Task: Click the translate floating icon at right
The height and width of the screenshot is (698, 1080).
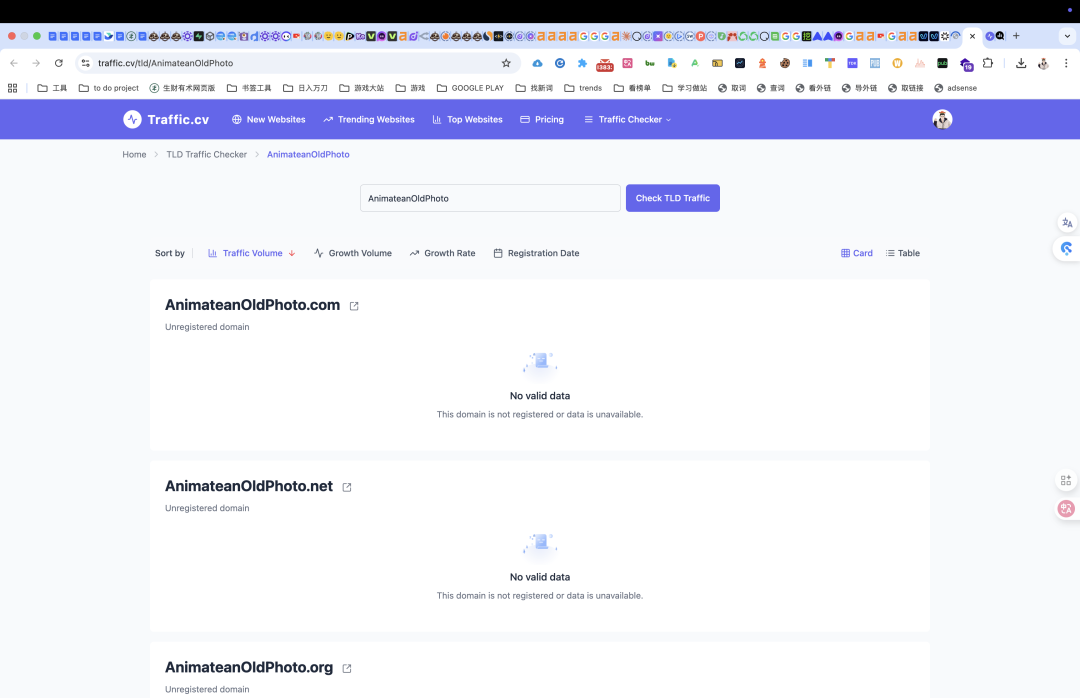Action: [1067, 223]
